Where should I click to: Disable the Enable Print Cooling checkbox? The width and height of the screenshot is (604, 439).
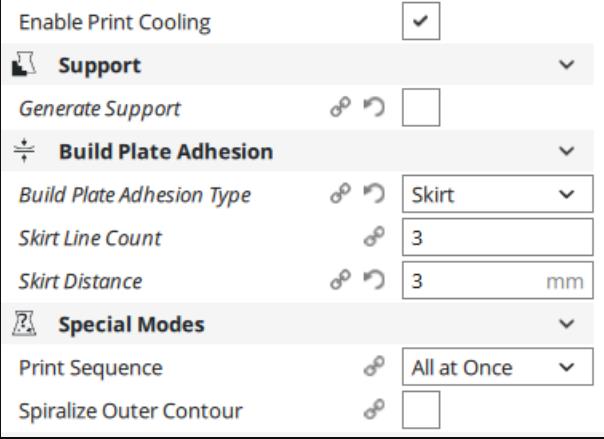click(421, 21)
